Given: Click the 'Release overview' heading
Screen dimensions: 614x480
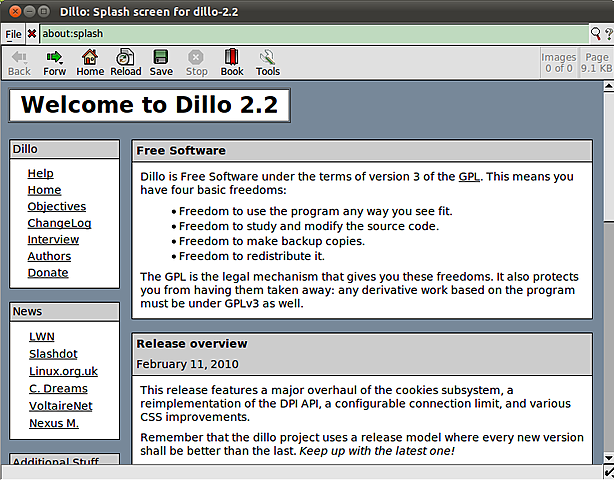Looking at the screenshot, I should coord(192,344).
